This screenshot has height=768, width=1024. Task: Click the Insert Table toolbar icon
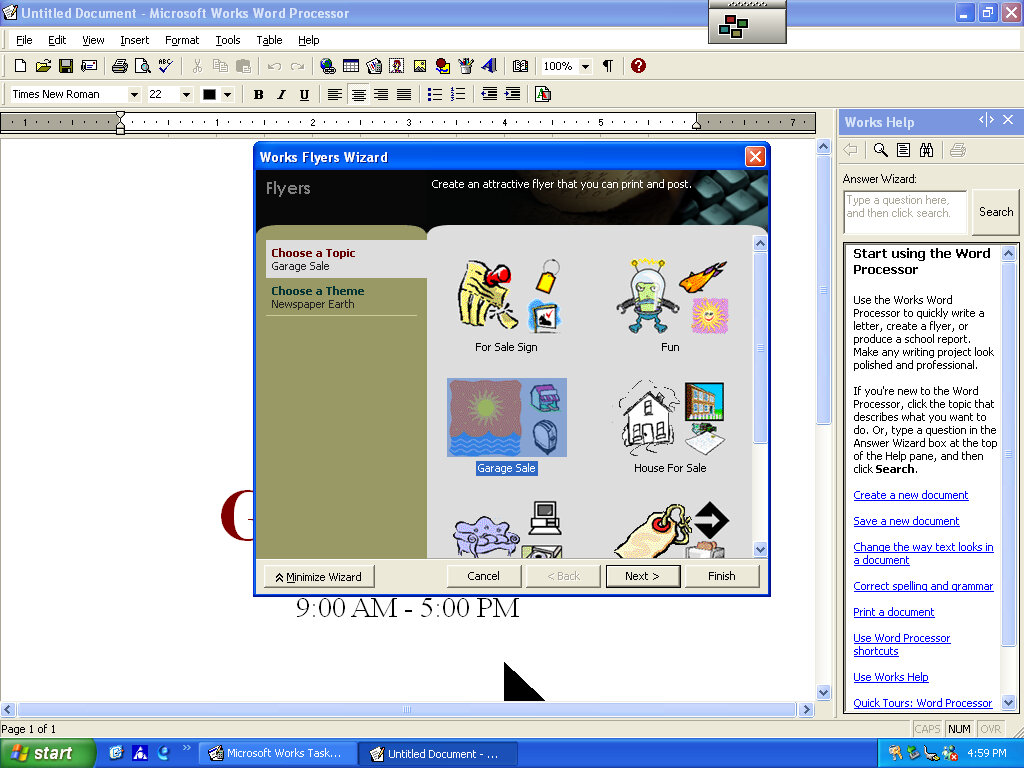351,66
